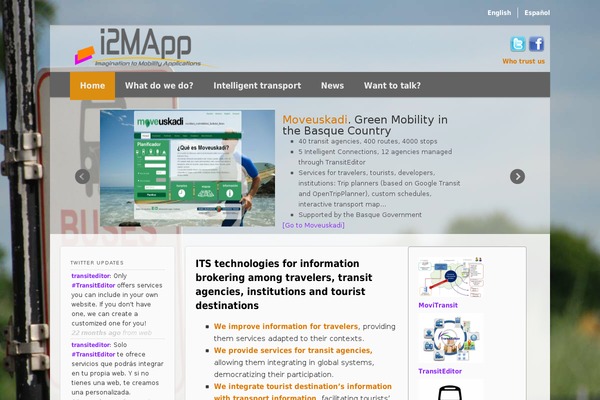Viewport: 600px width, 400px height.
Task: Click the Twitter Updates heading
Action: point(97,263)
